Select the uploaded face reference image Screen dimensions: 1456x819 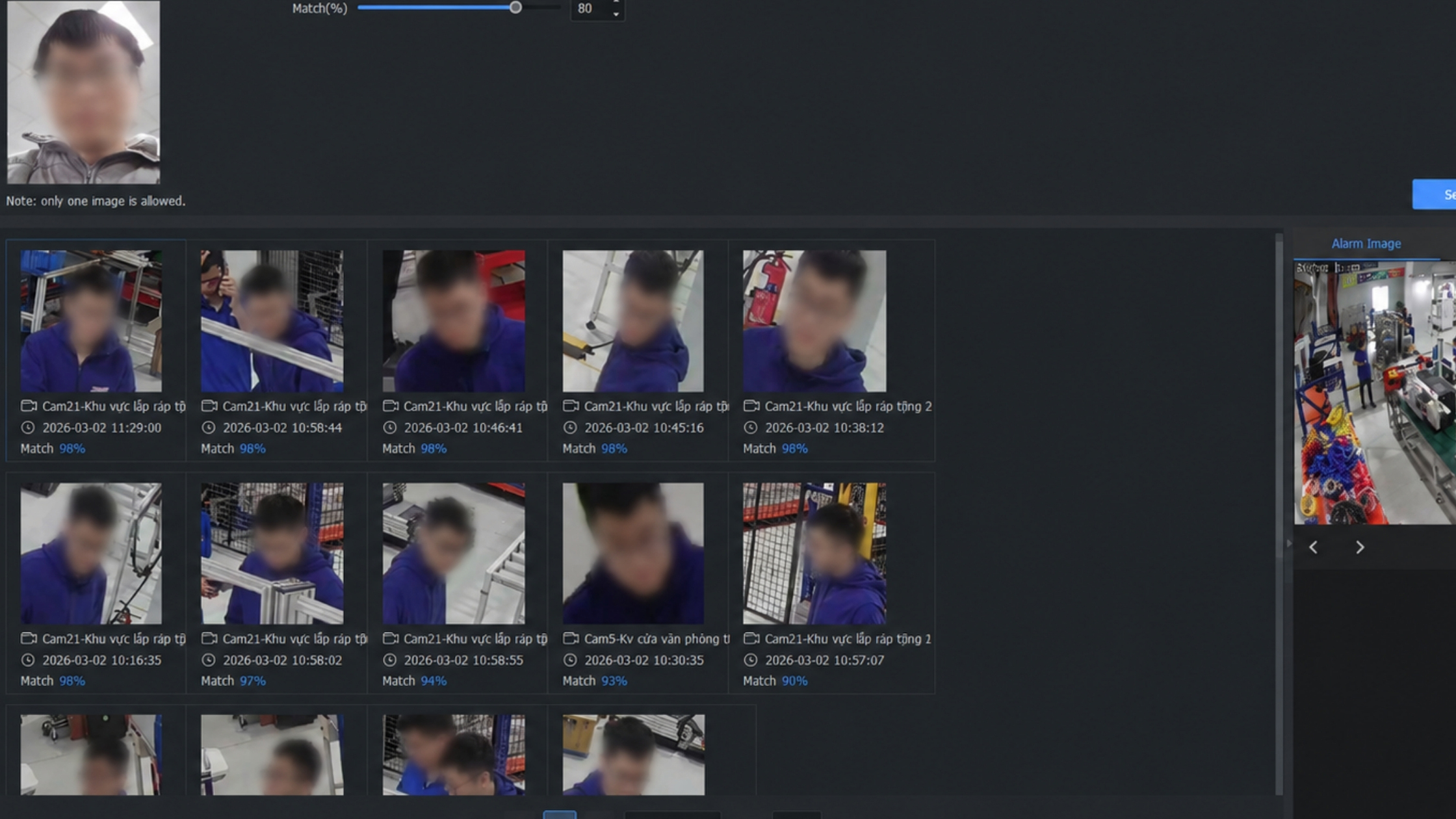click(83, 92)
